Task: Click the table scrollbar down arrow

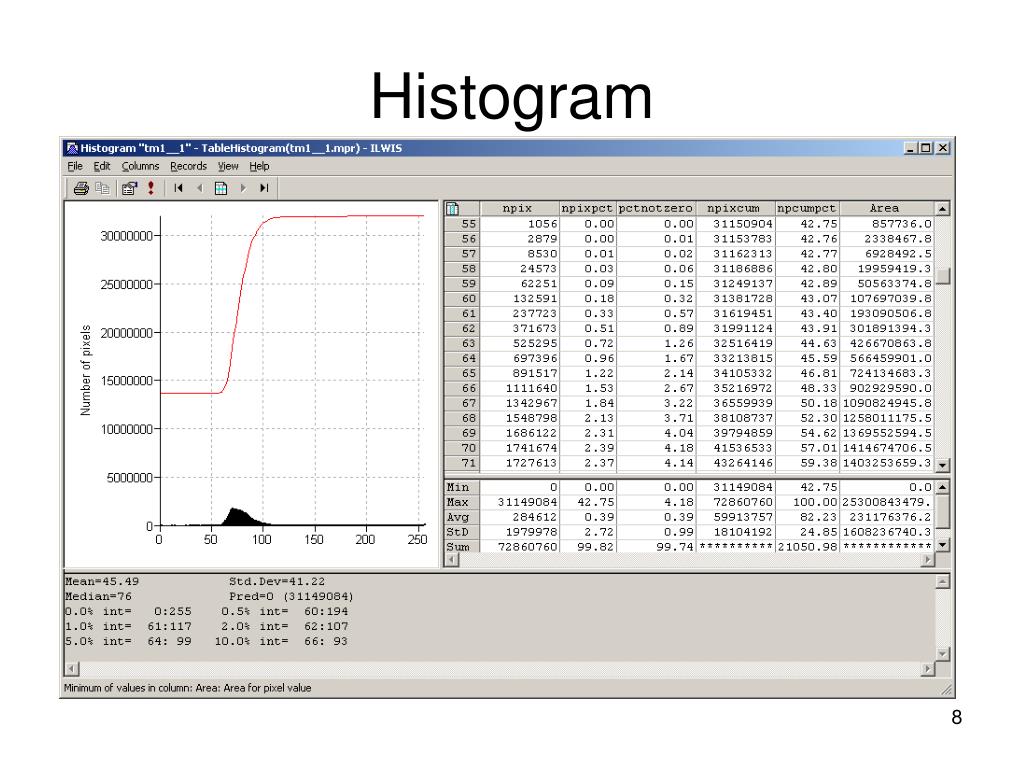Action: 942,466
